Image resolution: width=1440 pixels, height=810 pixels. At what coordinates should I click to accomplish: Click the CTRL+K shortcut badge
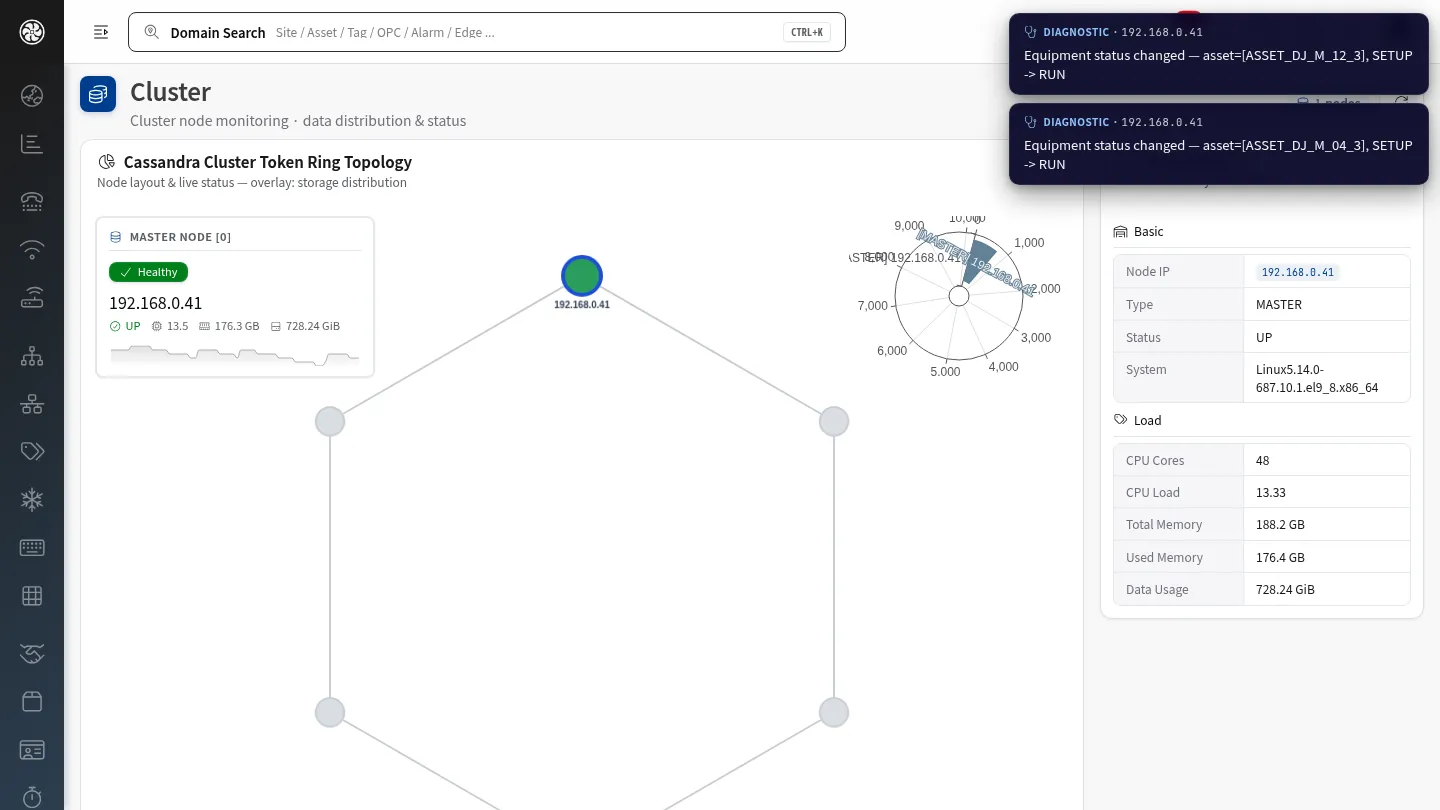coord(807,32)
